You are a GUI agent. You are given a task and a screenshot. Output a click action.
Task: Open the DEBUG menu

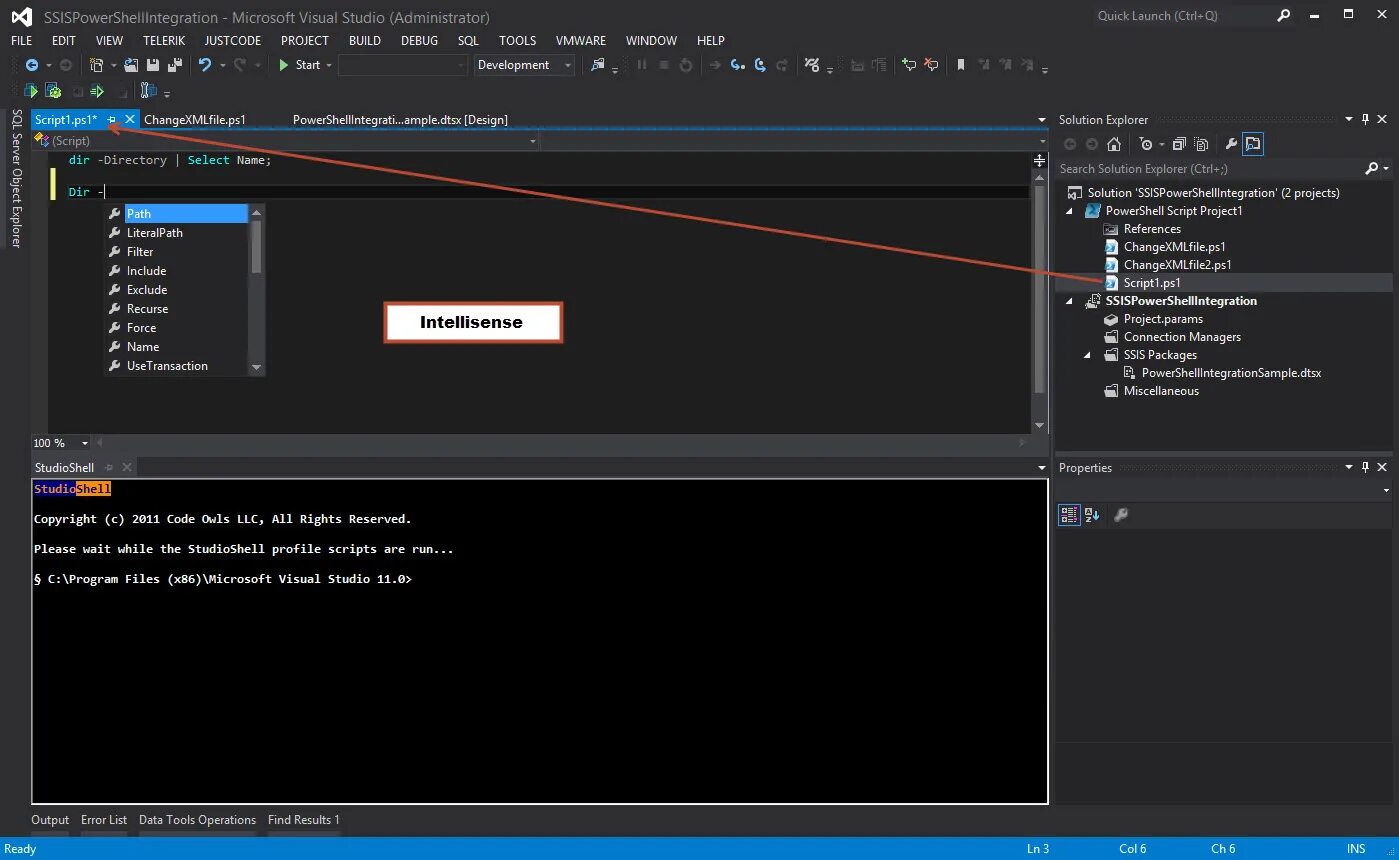coord(419,41)
